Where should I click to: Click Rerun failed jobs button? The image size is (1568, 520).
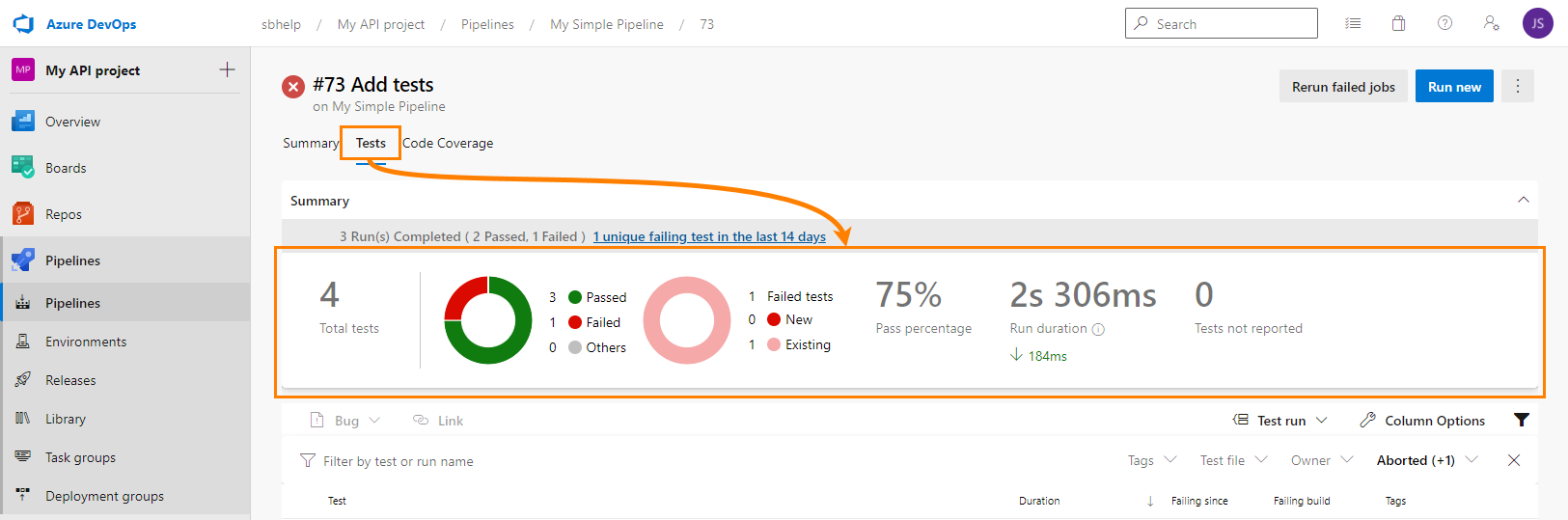[x=1343, y=86]
